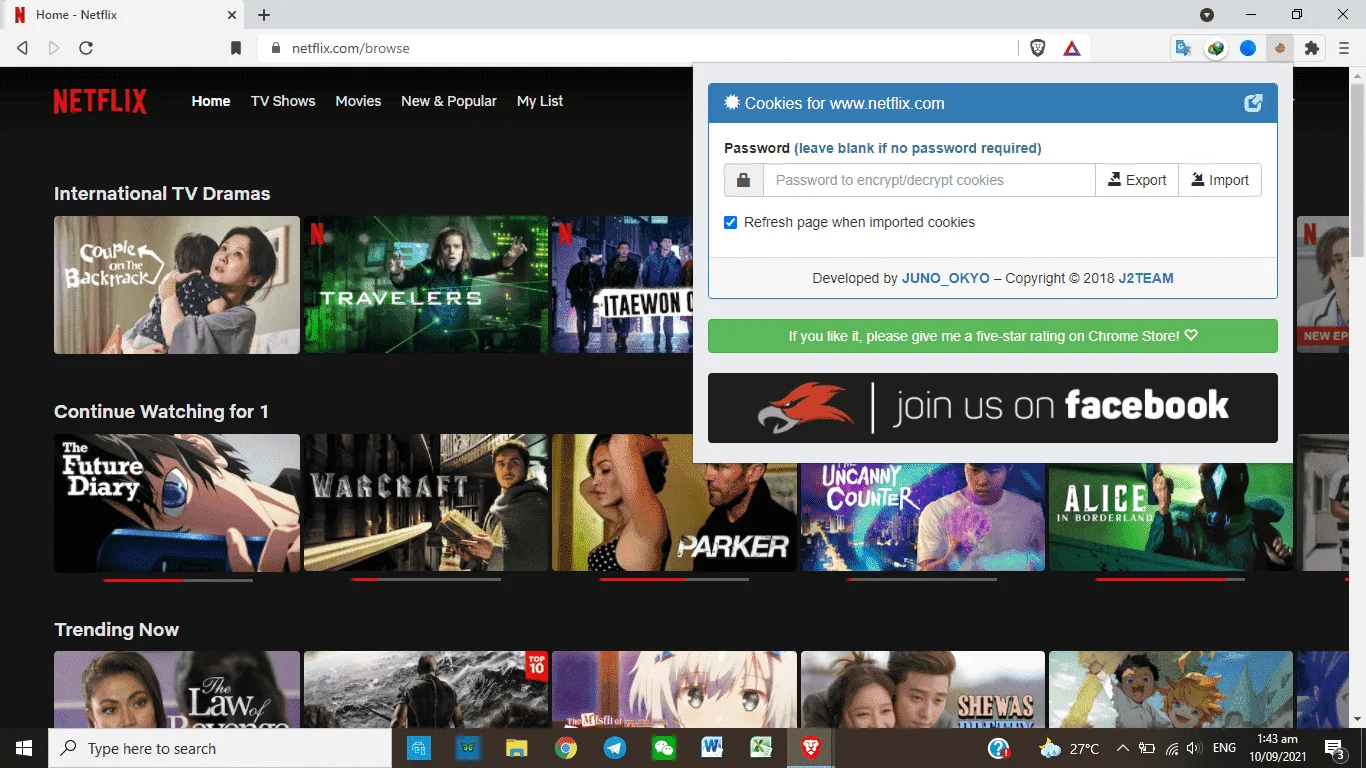Click the Trending Now heading

point(116,630)
